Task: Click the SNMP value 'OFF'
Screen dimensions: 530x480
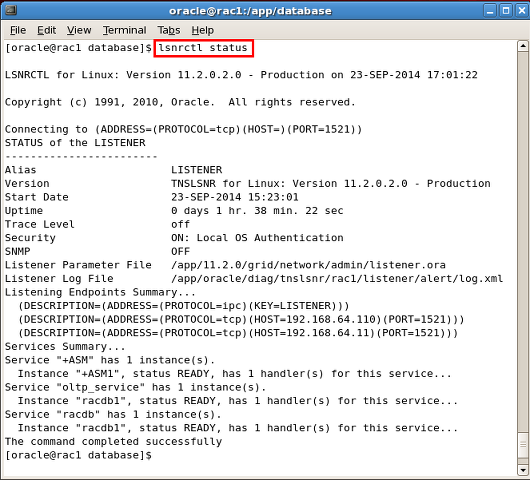Action: (x=180, y=251)
